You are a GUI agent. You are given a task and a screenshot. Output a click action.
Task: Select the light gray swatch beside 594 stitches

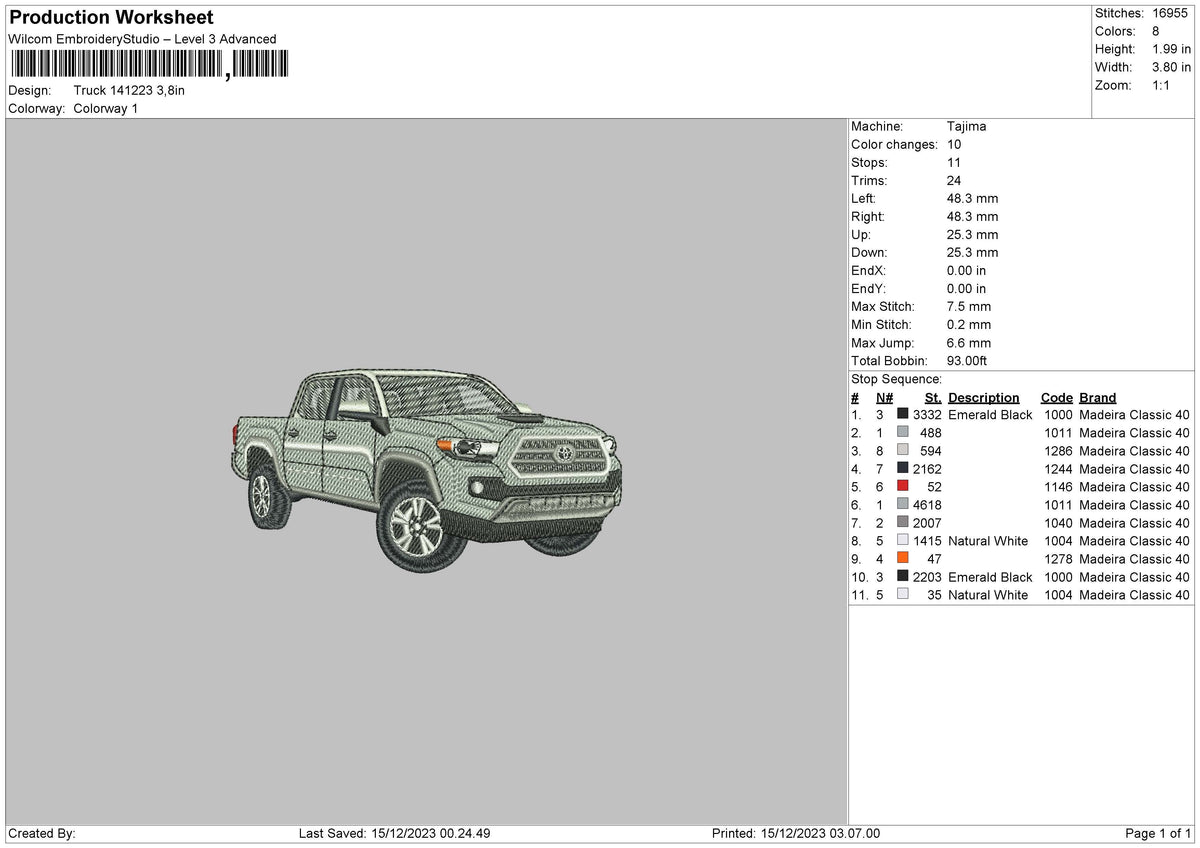(903, 450)
